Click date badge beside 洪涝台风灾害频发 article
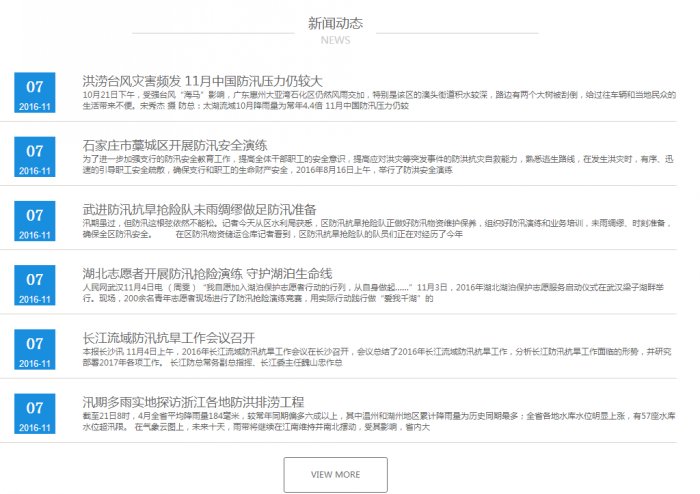This screenshot has width=700, height=494. pyautogui.click(x=35, y=93)
